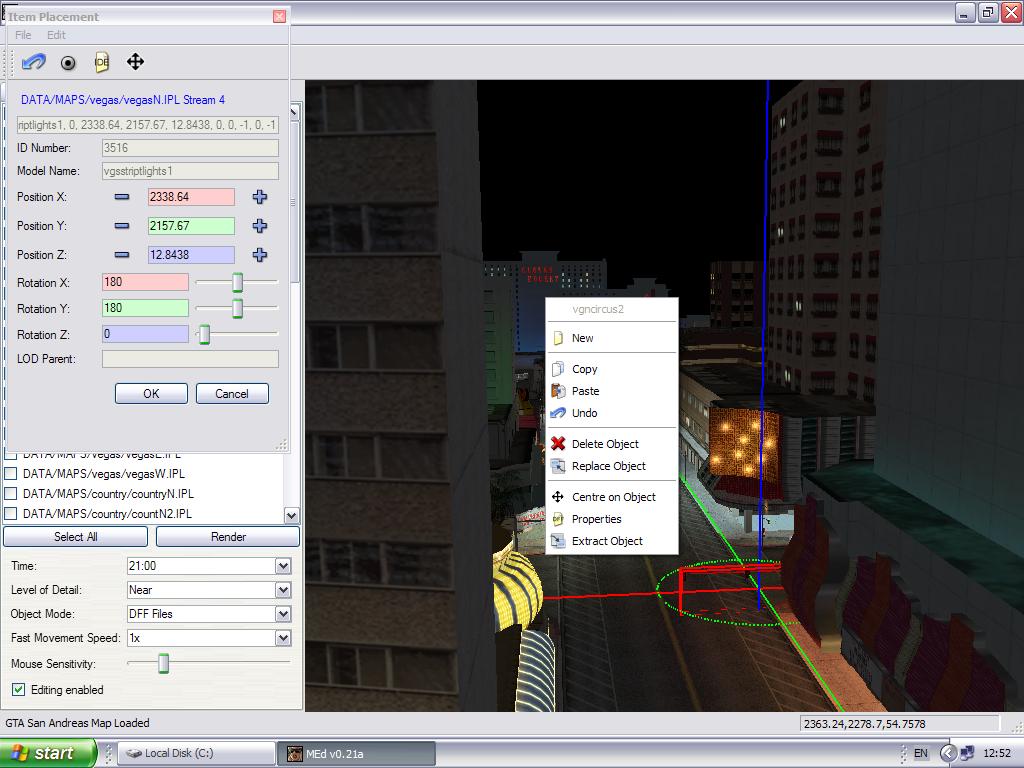Click the Position Z value field

(x=191, y=255)
